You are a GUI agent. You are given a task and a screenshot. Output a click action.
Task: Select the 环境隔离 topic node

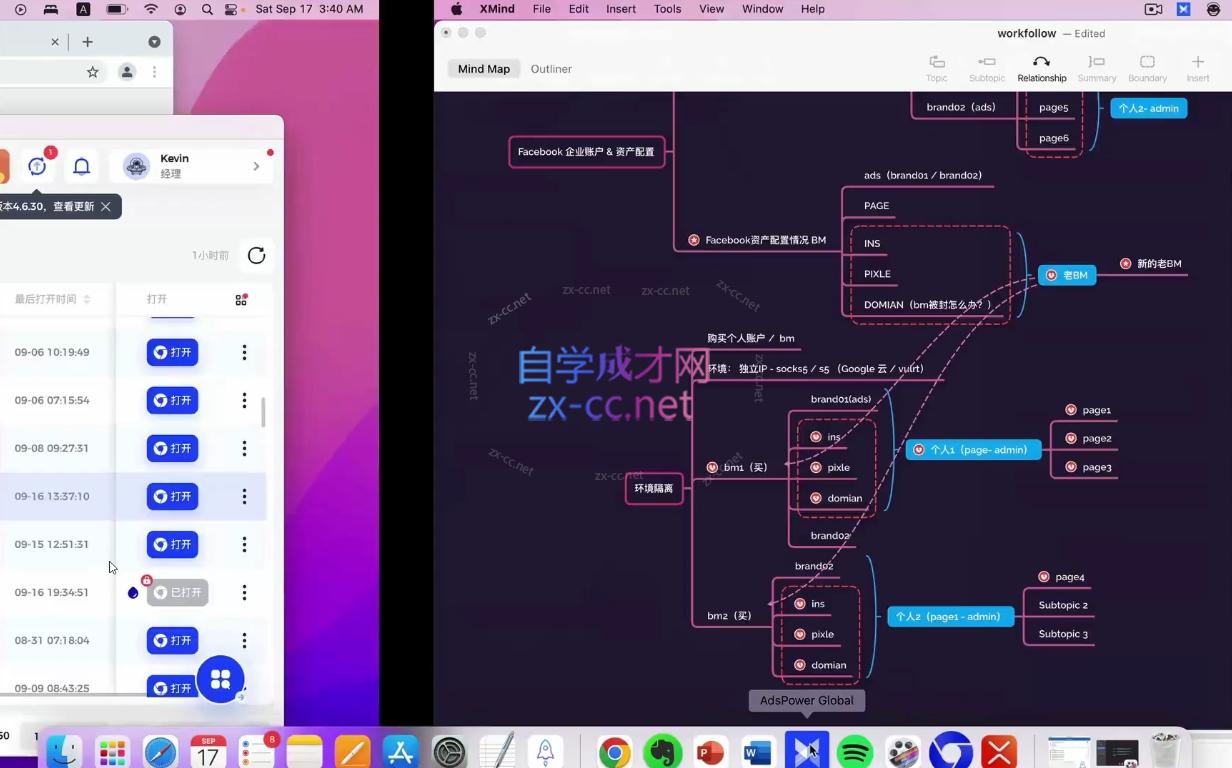(654, 488)
